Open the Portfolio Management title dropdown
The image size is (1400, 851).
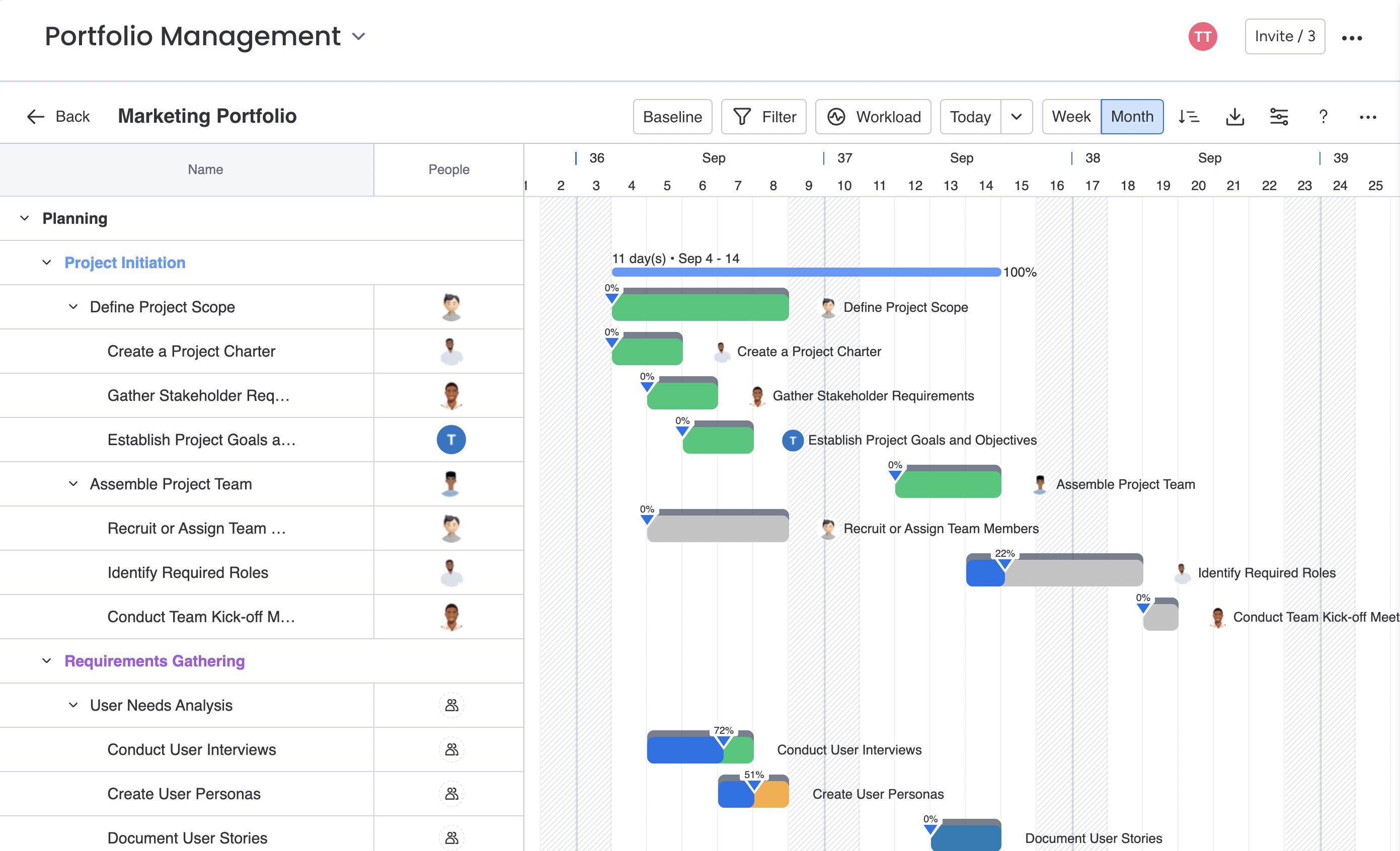click(x=358, y=37)
